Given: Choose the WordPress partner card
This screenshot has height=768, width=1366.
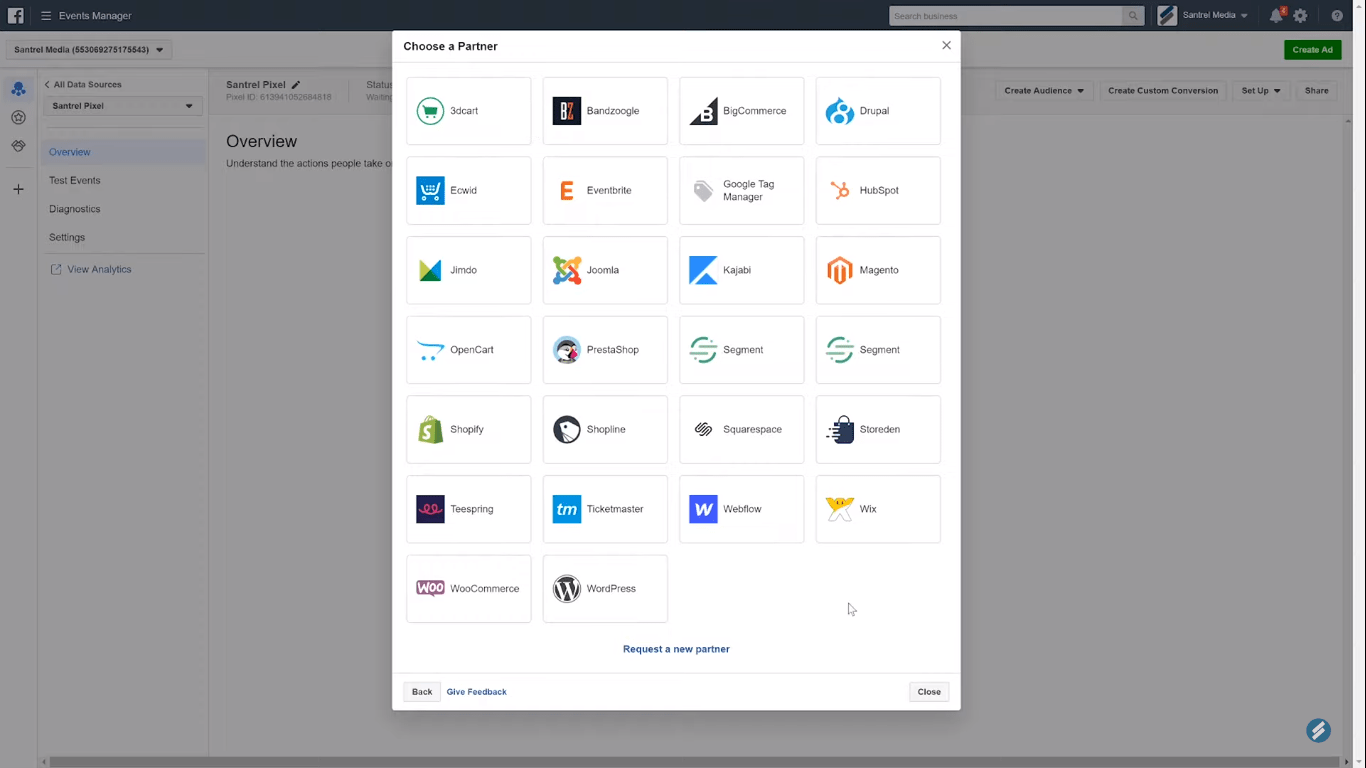Looking at the screenshot, I should [x=605, y=589].
